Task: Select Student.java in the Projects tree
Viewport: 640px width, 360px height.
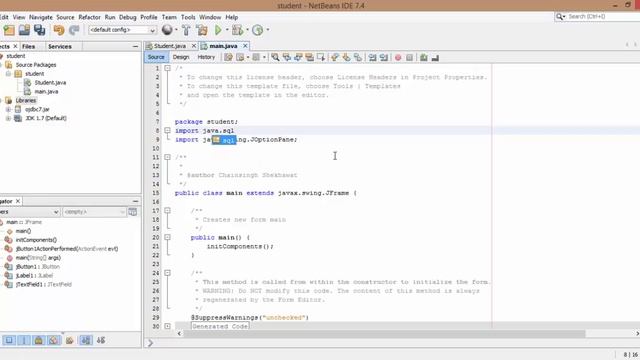Action: (50, 82)
